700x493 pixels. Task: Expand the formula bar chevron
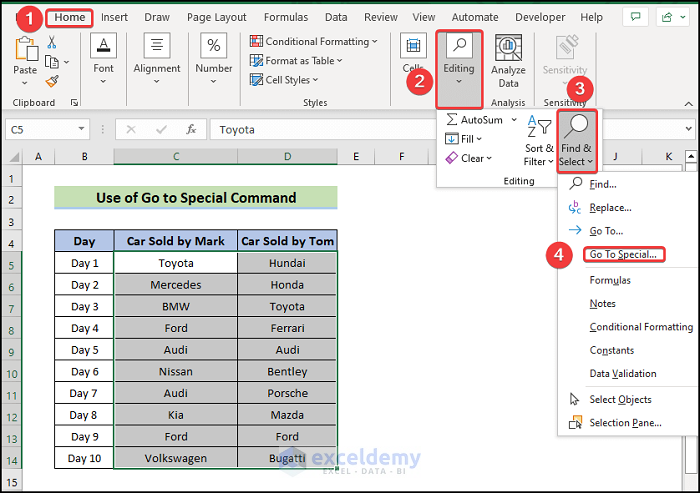pos(688,129)
